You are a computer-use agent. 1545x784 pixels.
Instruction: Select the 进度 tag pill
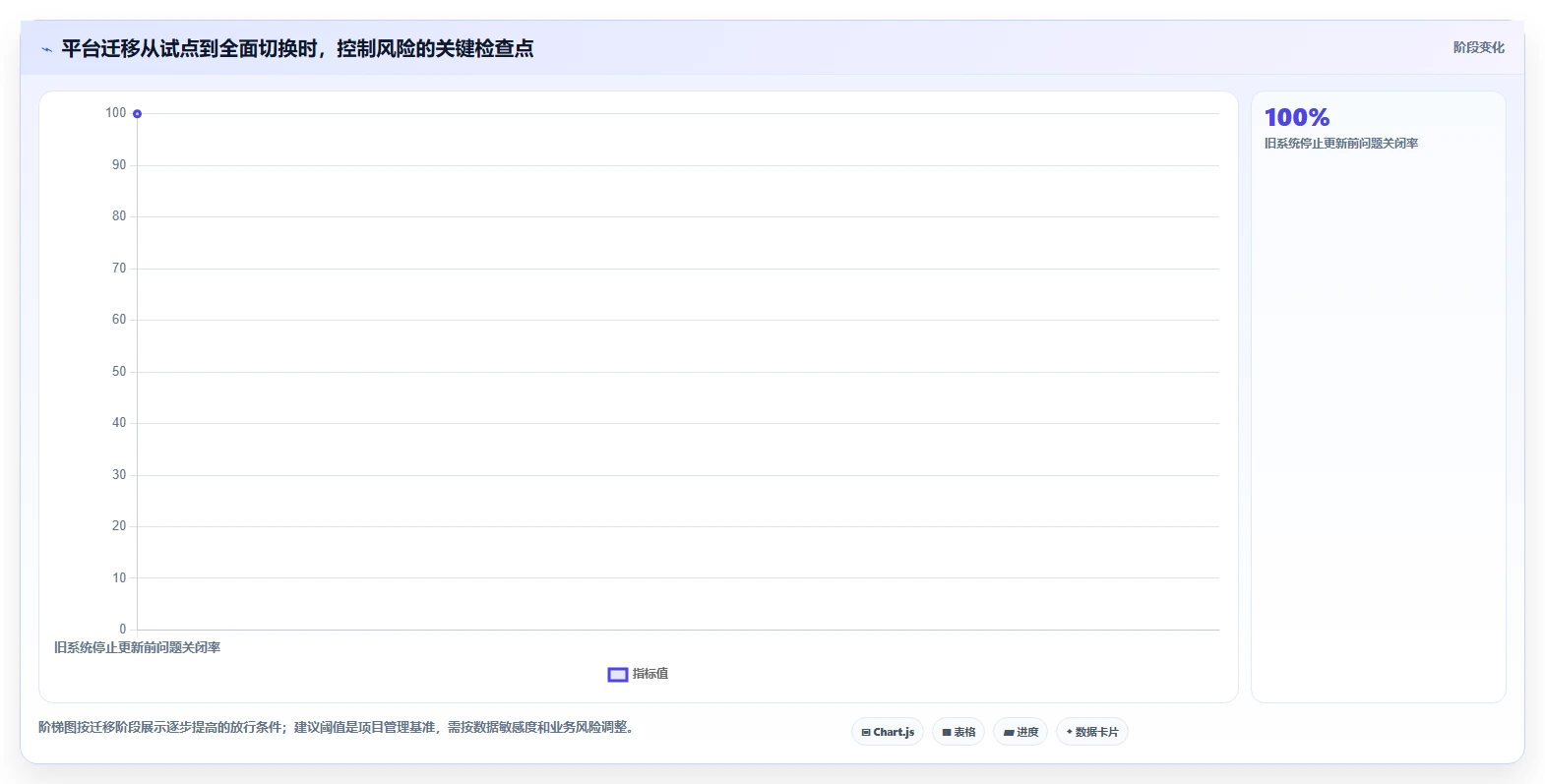coord(1020,732)
